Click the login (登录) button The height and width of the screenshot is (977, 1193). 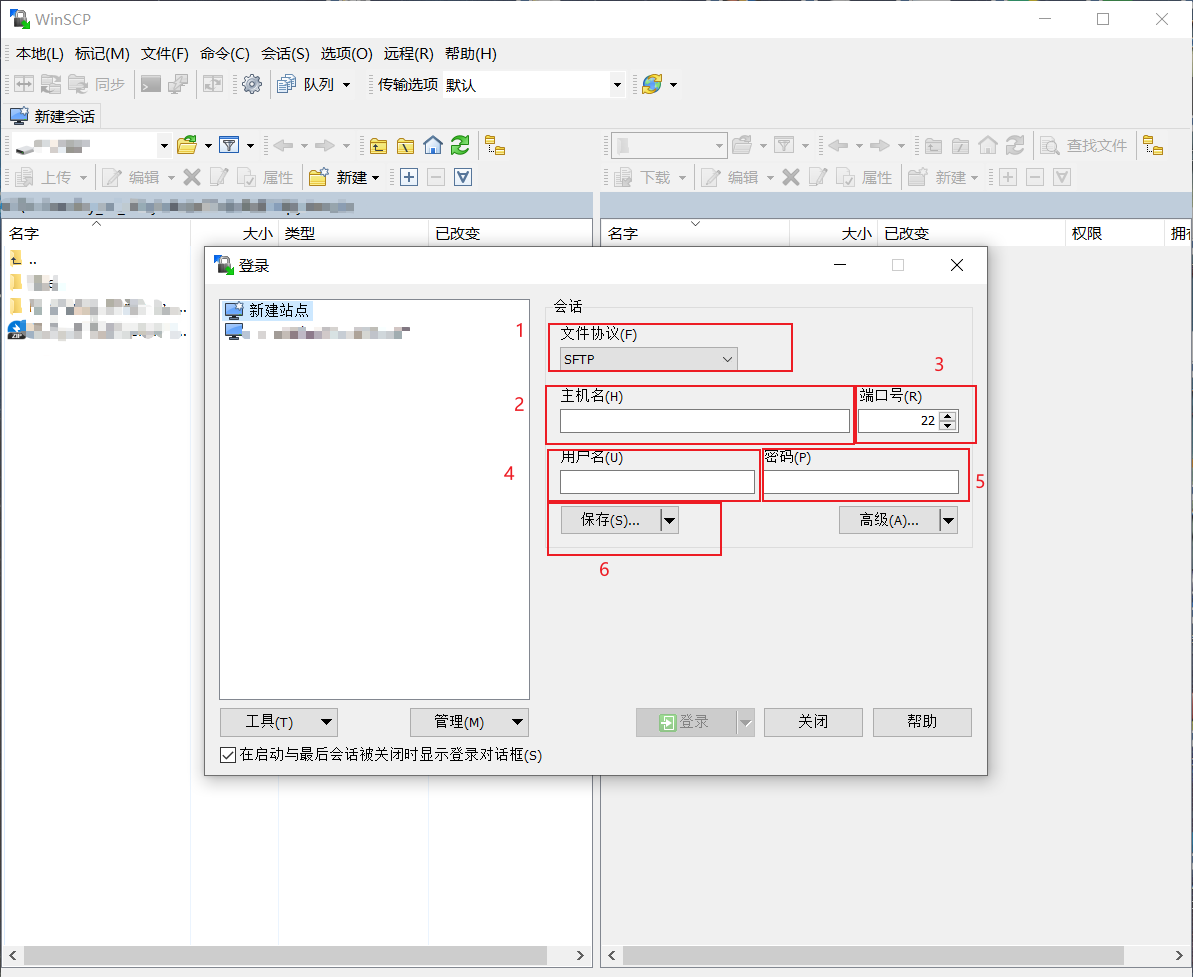coord(686,722)
